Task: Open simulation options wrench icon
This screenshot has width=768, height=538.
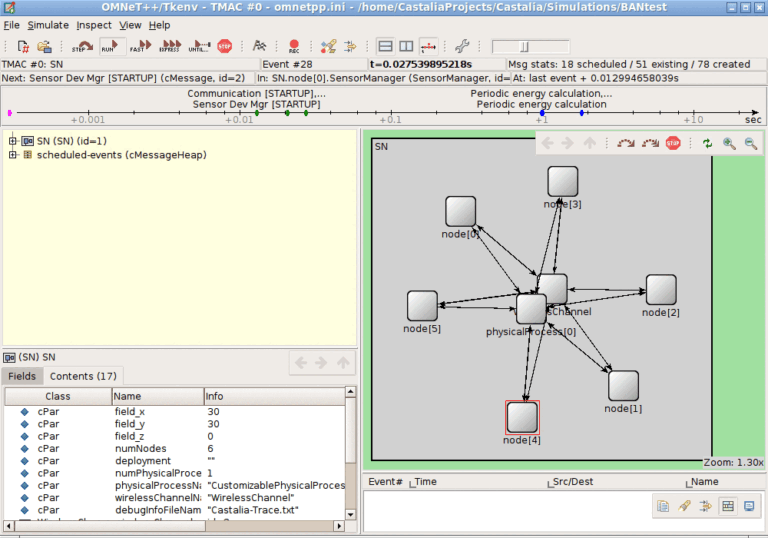Action: point(461,46)
